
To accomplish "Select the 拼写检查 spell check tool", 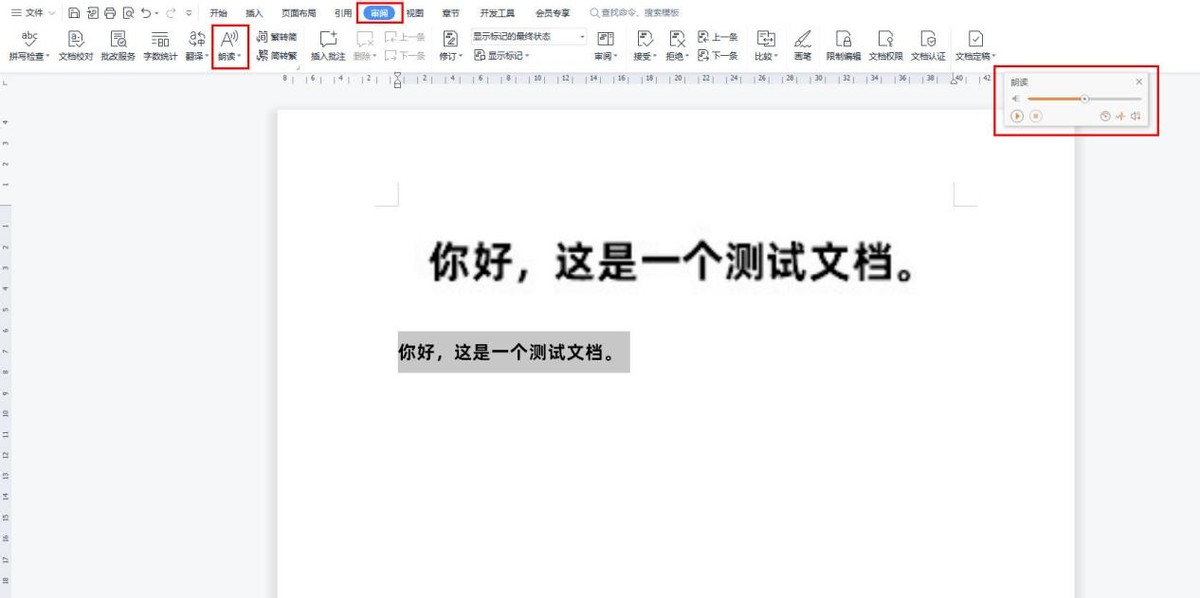I will coord(30,45).
